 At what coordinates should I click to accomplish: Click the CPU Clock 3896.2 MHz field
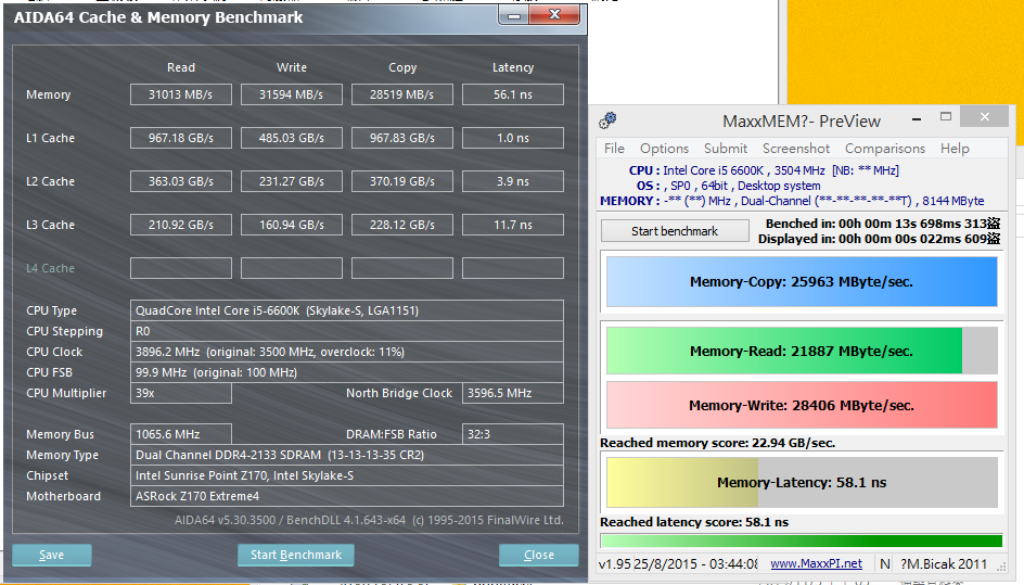point(347,352)
